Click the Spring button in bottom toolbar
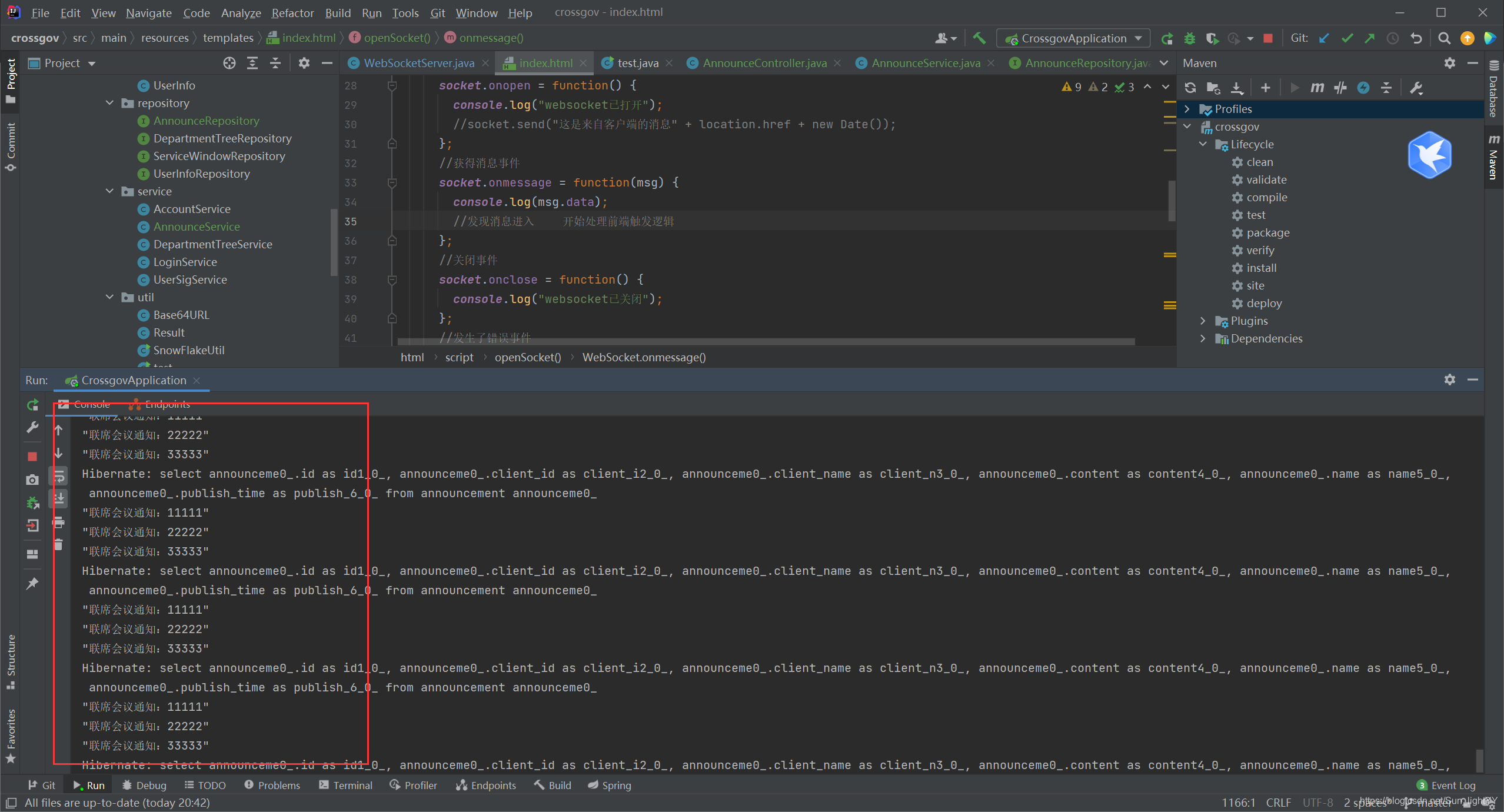Image resolution: width=1504 pixels, height=812 pixels. (612, 785)
